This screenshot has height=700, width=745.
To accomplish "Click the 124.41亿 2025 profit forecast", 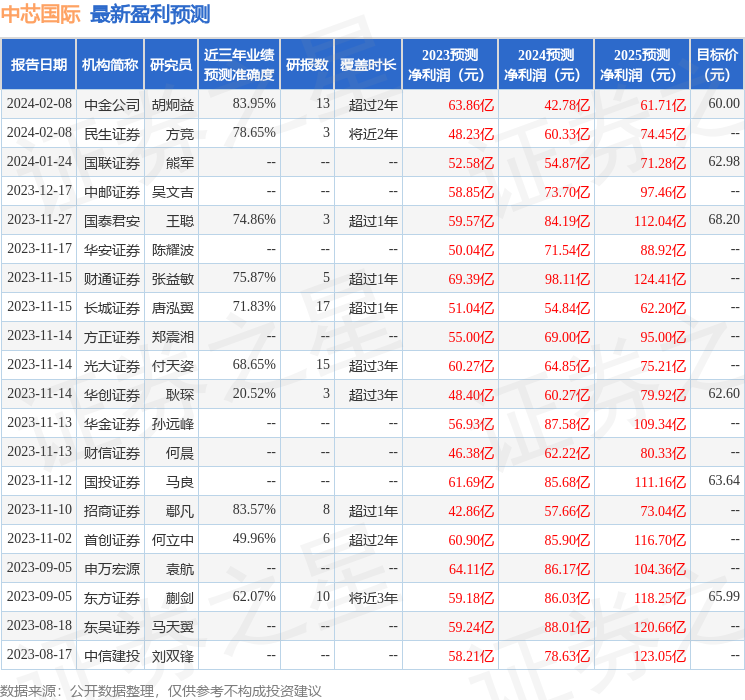I will tap(660, 279).
